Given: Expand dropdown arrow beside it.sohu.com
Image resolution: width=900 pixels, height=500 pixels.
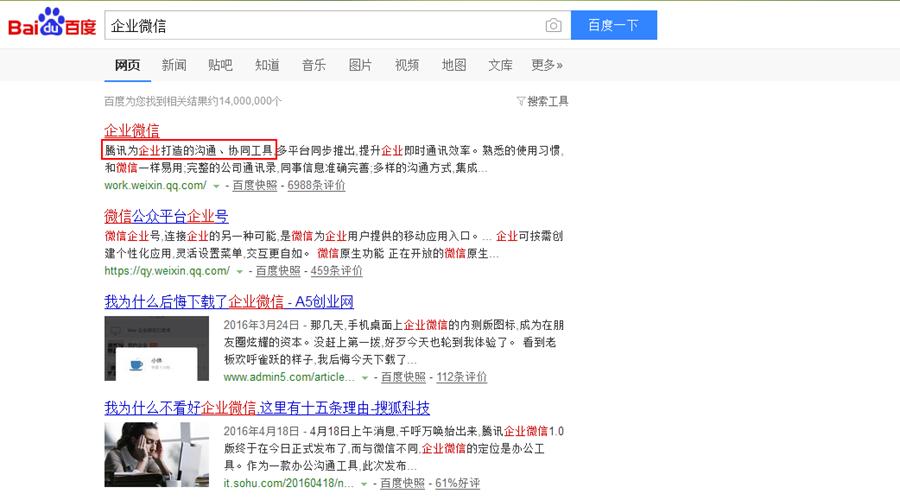Looking at the screenshot, I should [363, 484].
